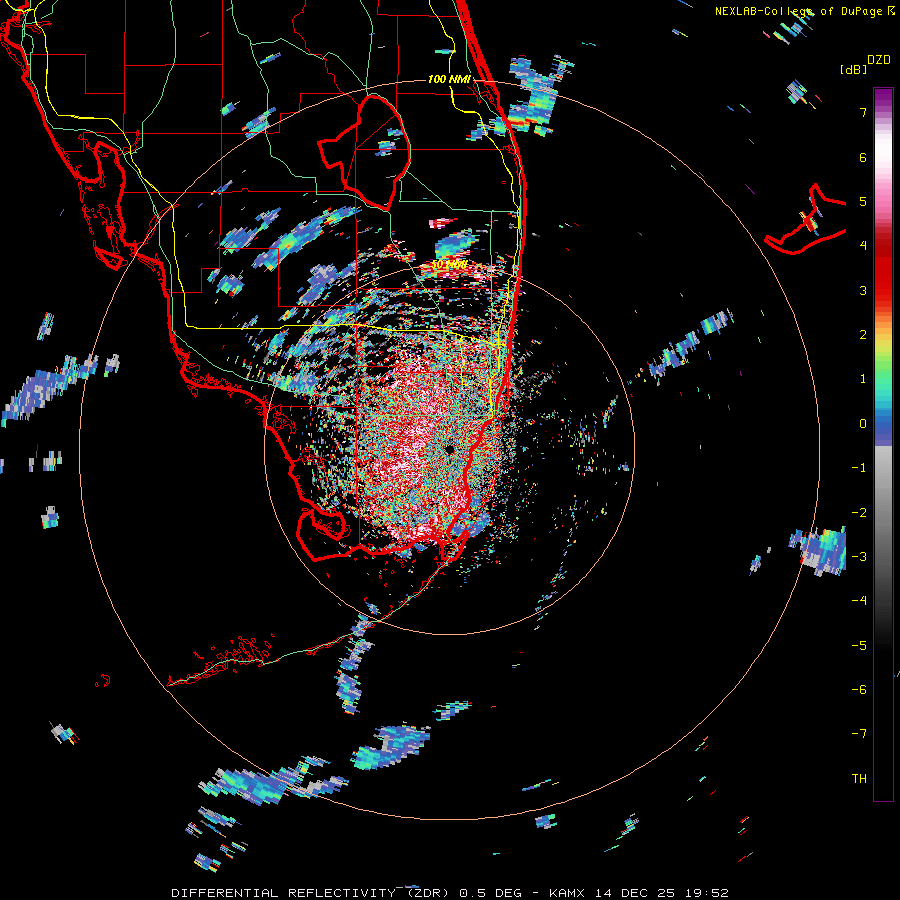Click the "-3" tick label on color scale

[x=859, y=557]
